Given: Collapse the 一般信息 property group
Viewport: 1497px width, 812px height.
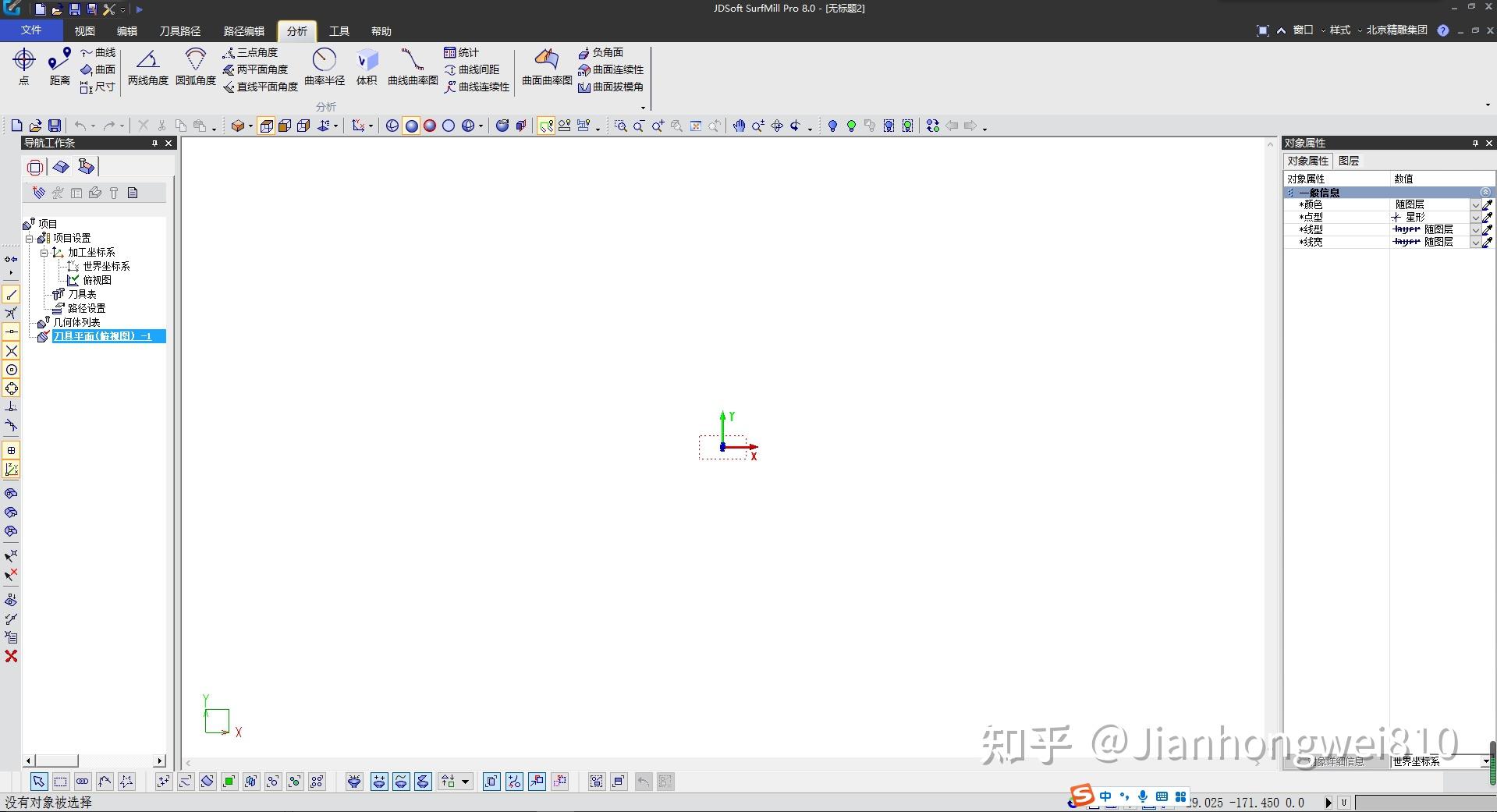Looking at the screenshot, I should click(1485, 192).
